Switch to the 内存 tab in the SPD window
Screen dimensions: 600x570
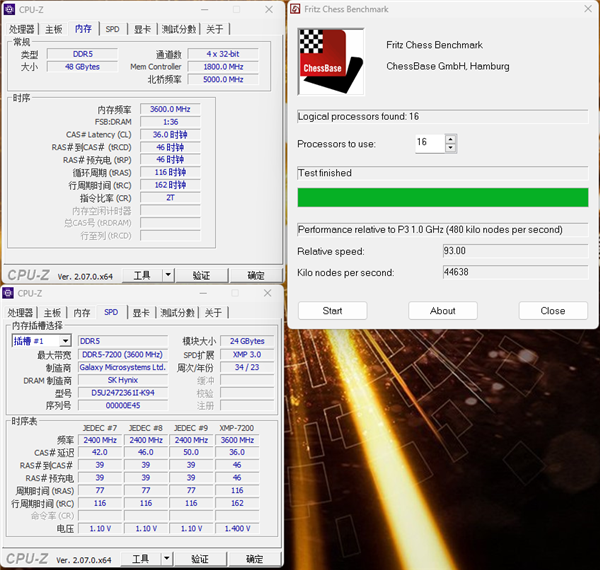(82, 313)
